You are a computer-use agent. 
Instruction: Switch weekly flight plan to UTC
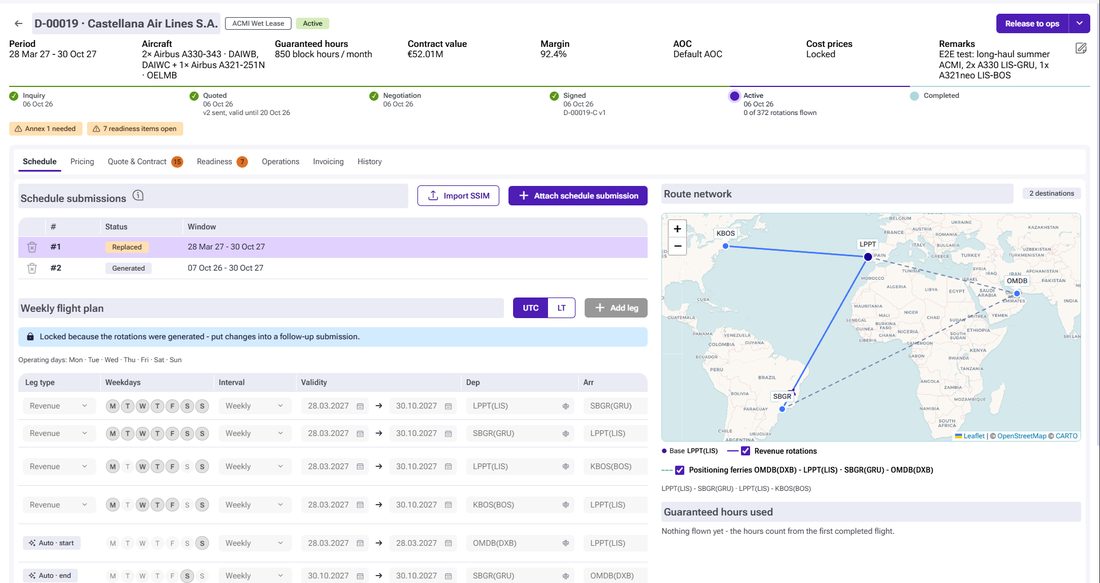530,308
